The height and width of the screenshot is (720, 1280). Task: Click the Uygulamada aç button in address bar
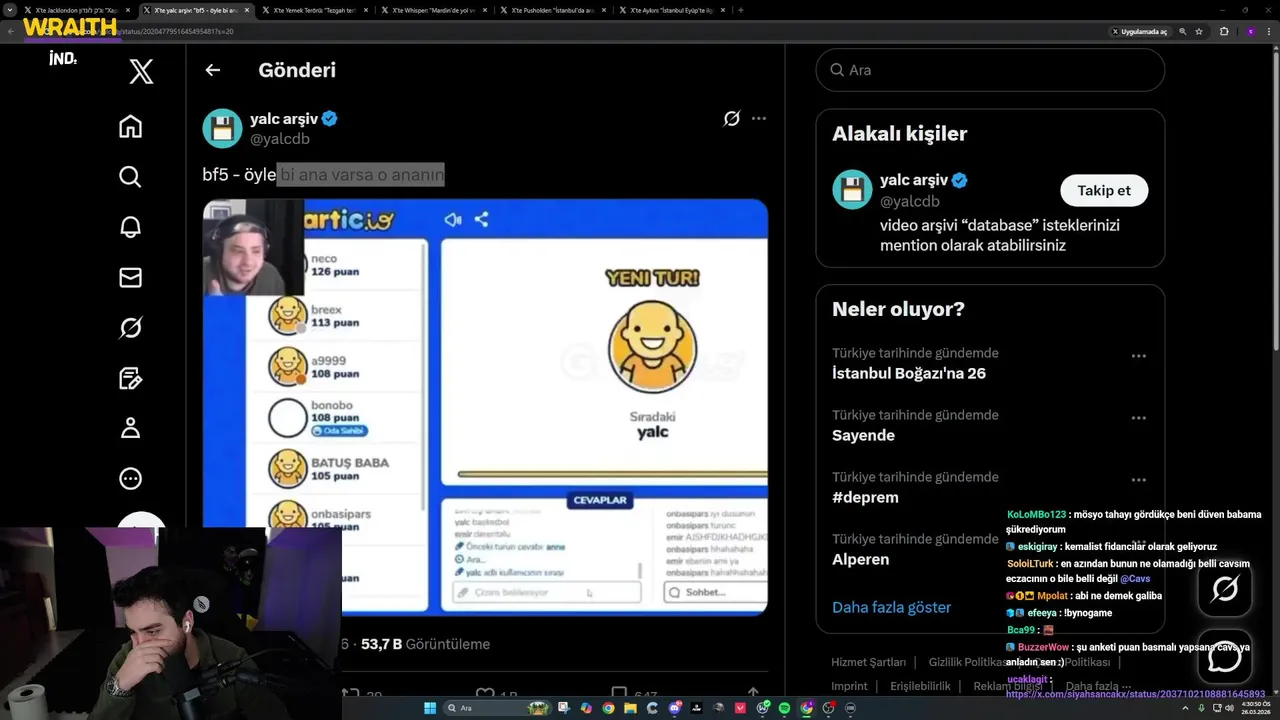click(x=1139, y=31)
